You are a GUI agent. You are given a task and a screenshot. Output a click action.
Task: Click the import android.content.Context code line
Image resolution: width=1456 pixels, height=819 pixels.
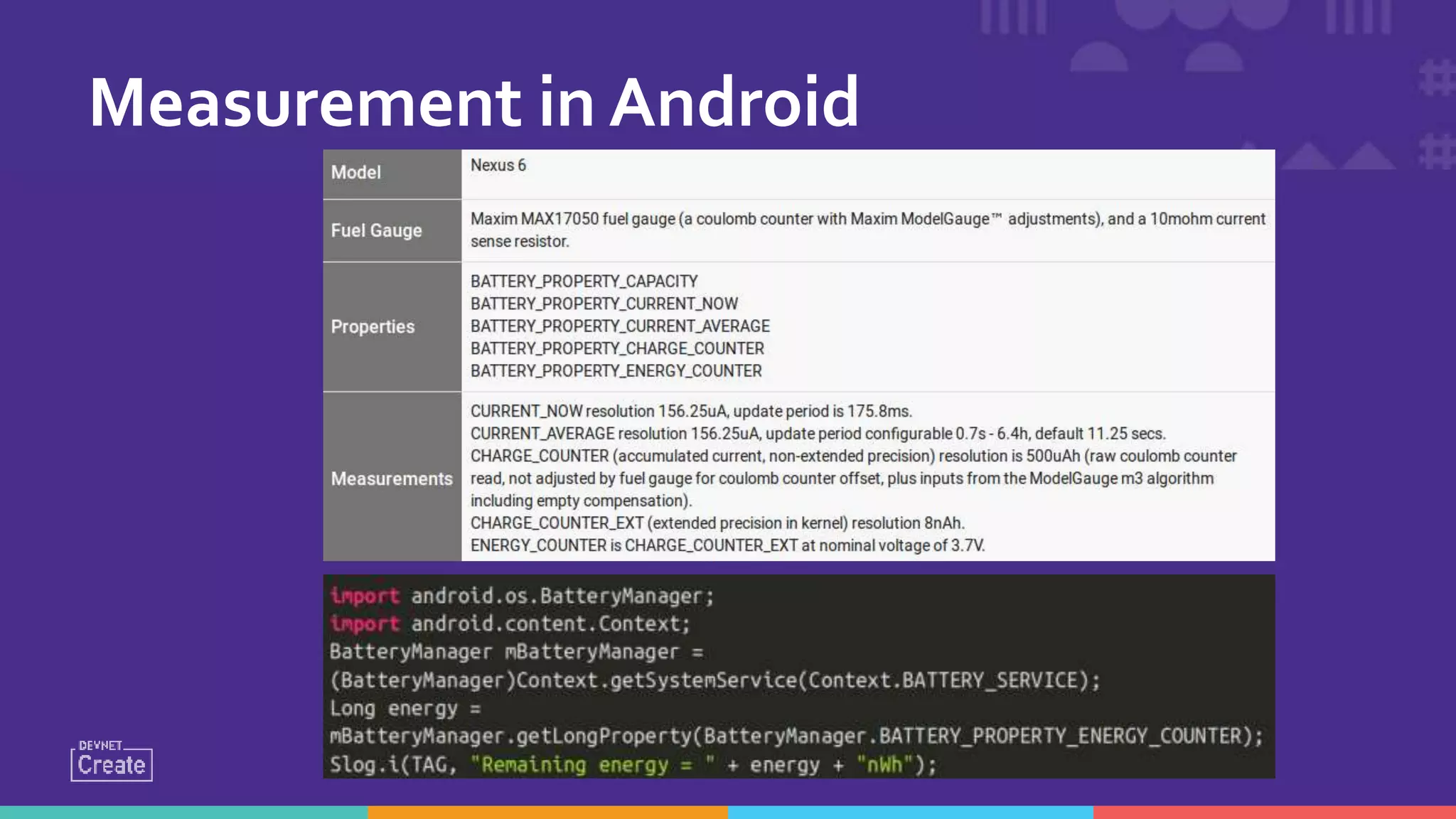(x=510, y=623)
